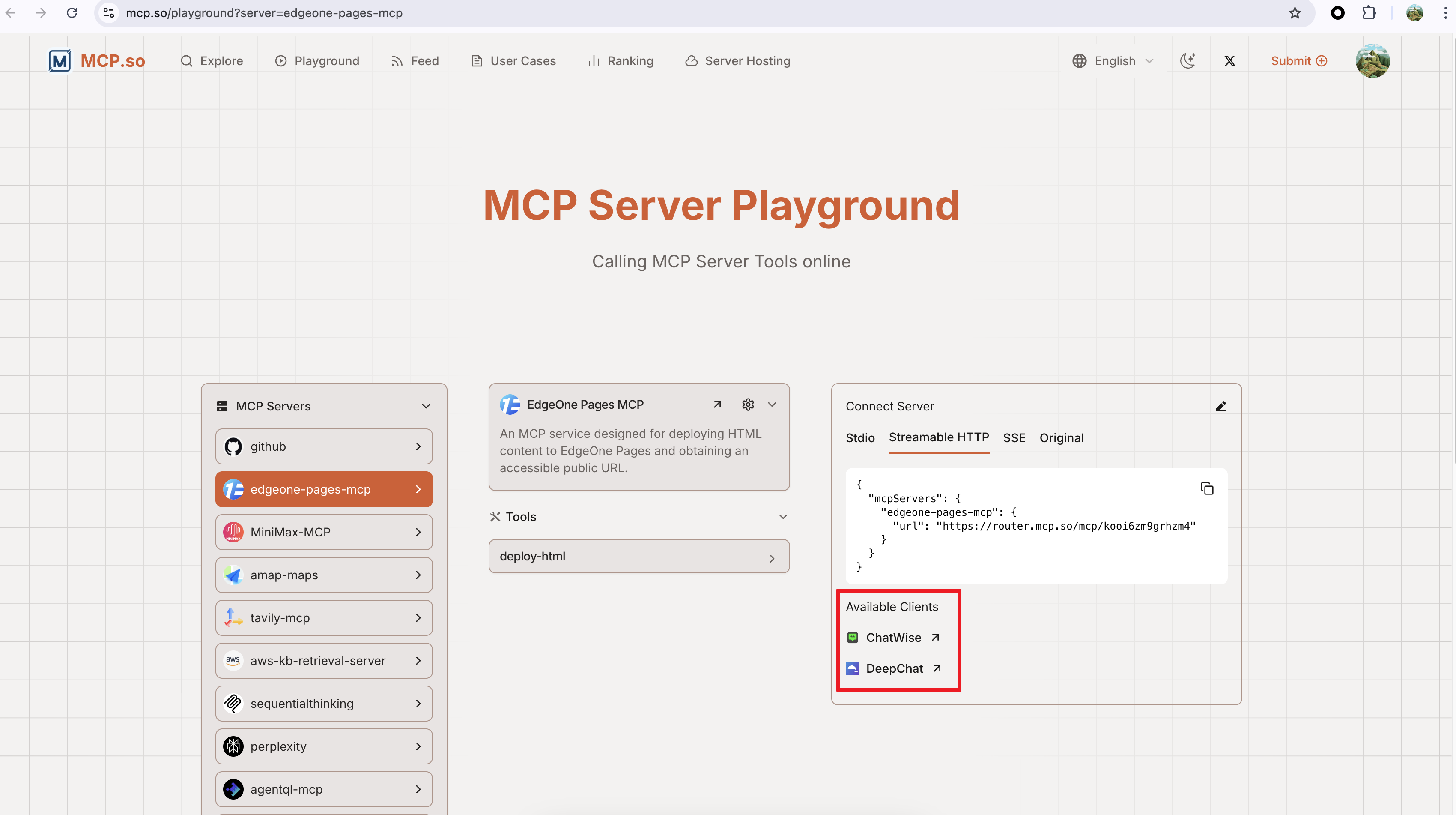Image resolution: width=1456 pixels, height=815 pixels.
Task: Select the amap-maps server
Action: coord(324,575)
